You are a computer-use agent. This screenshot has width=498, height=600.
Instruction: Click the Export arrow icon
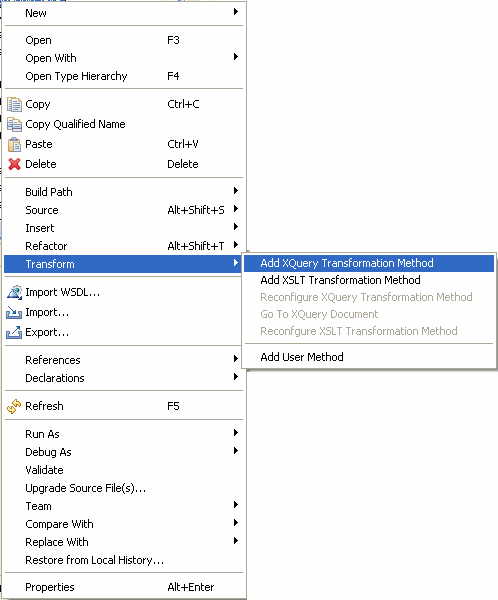click(x=14, y=333)
